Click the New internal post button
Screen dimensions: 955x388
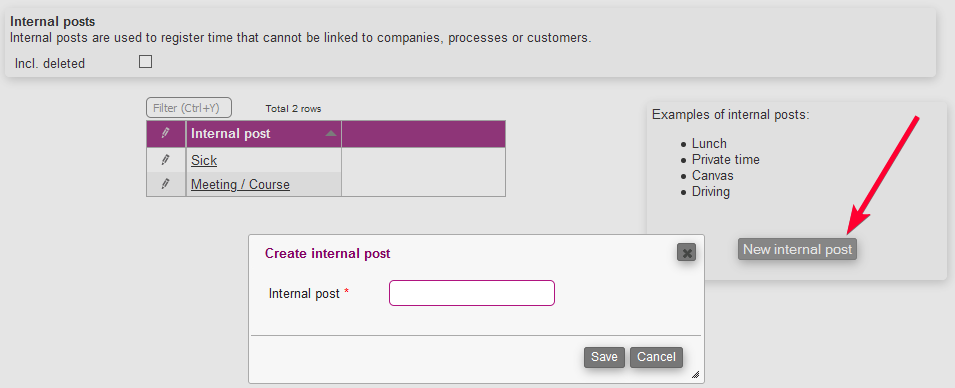tap(797, 249)
